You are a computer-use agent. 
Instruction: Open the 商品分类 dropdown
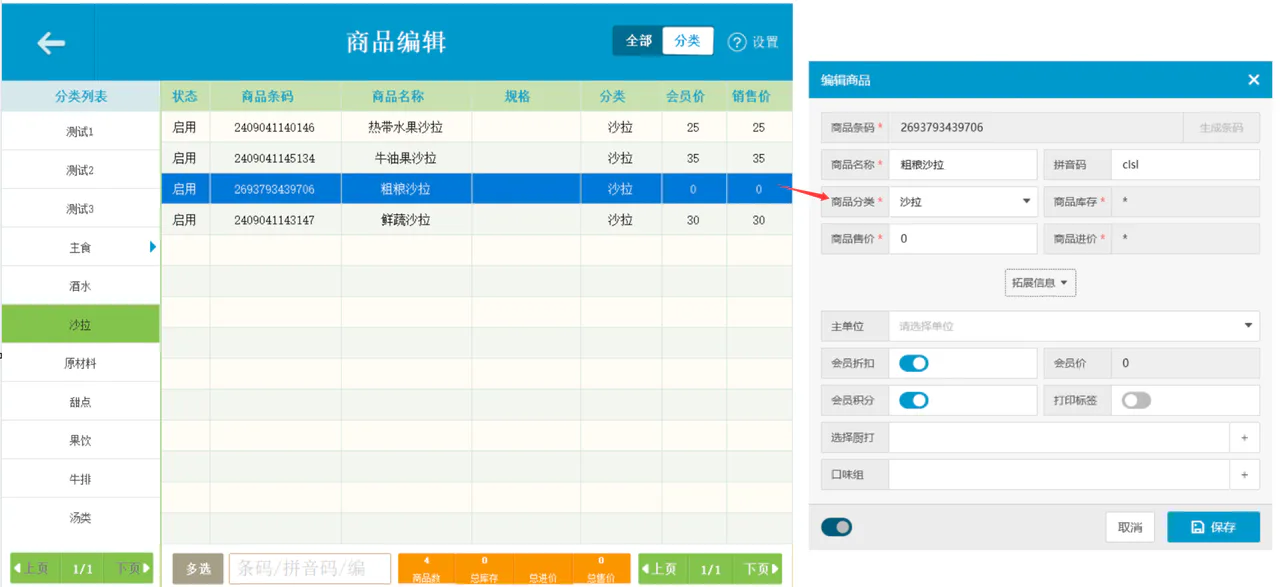963,202
